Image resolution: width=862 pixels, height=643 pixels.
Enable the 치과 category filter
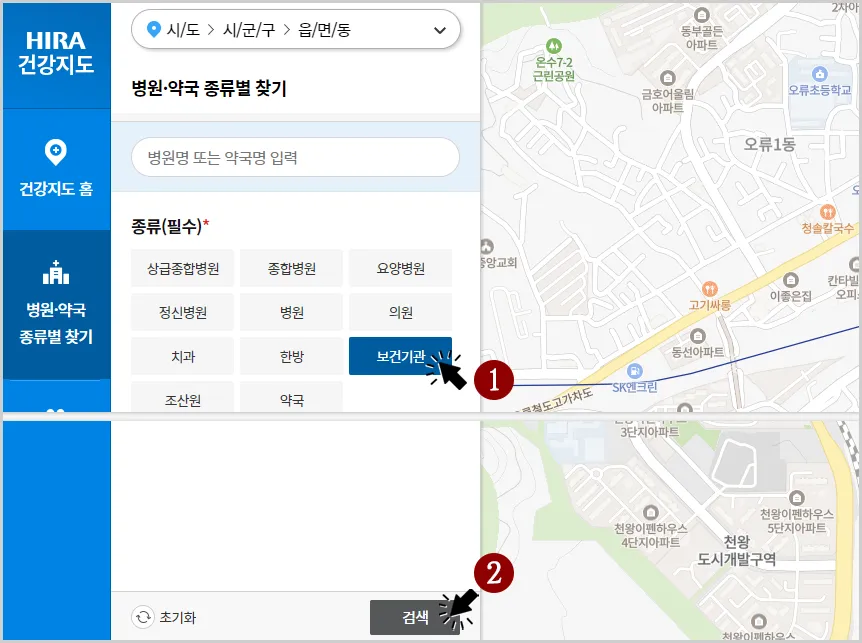pyautogui.click(x=181, y=355)
